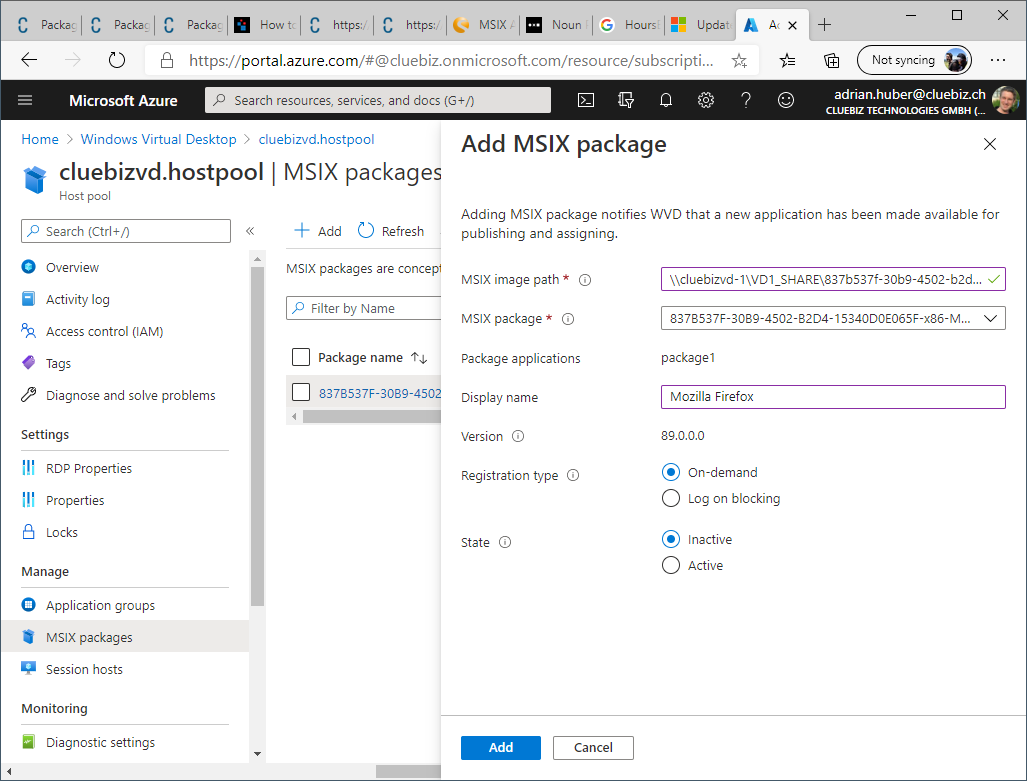Screen dimensions: 1027x781
Task: Collapse the left navigation menu chevron
Action: (250, 231)
